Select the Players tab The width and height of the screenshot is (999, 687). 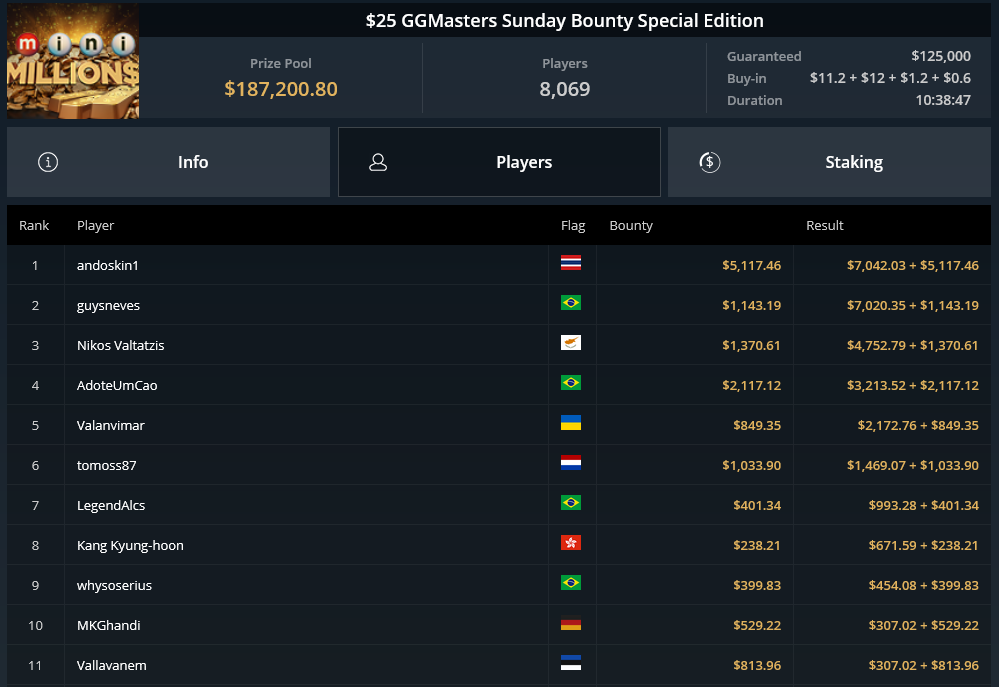click(499, 162)
